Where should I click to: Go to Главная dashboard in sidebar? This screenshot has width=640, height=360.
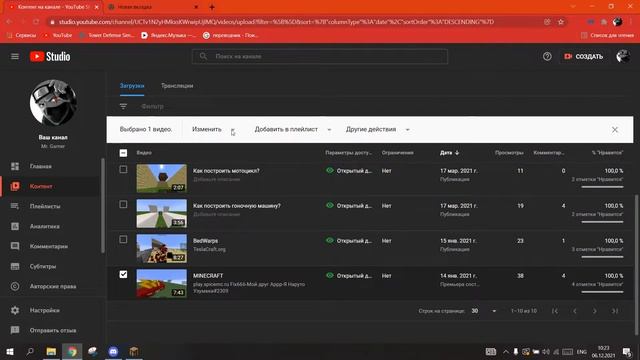[x=40, y=166]
